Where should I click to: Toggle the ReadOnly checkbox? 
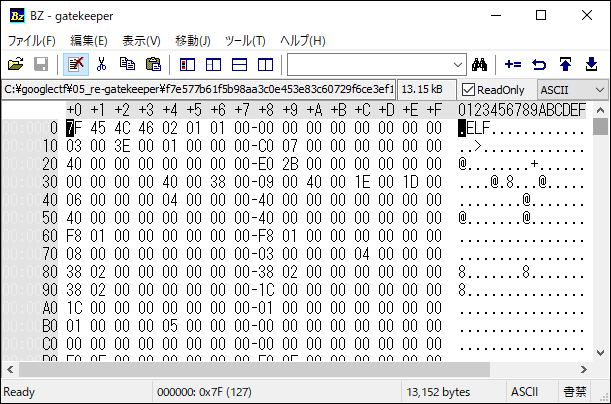pyautogui.click(x=468, y=90)
